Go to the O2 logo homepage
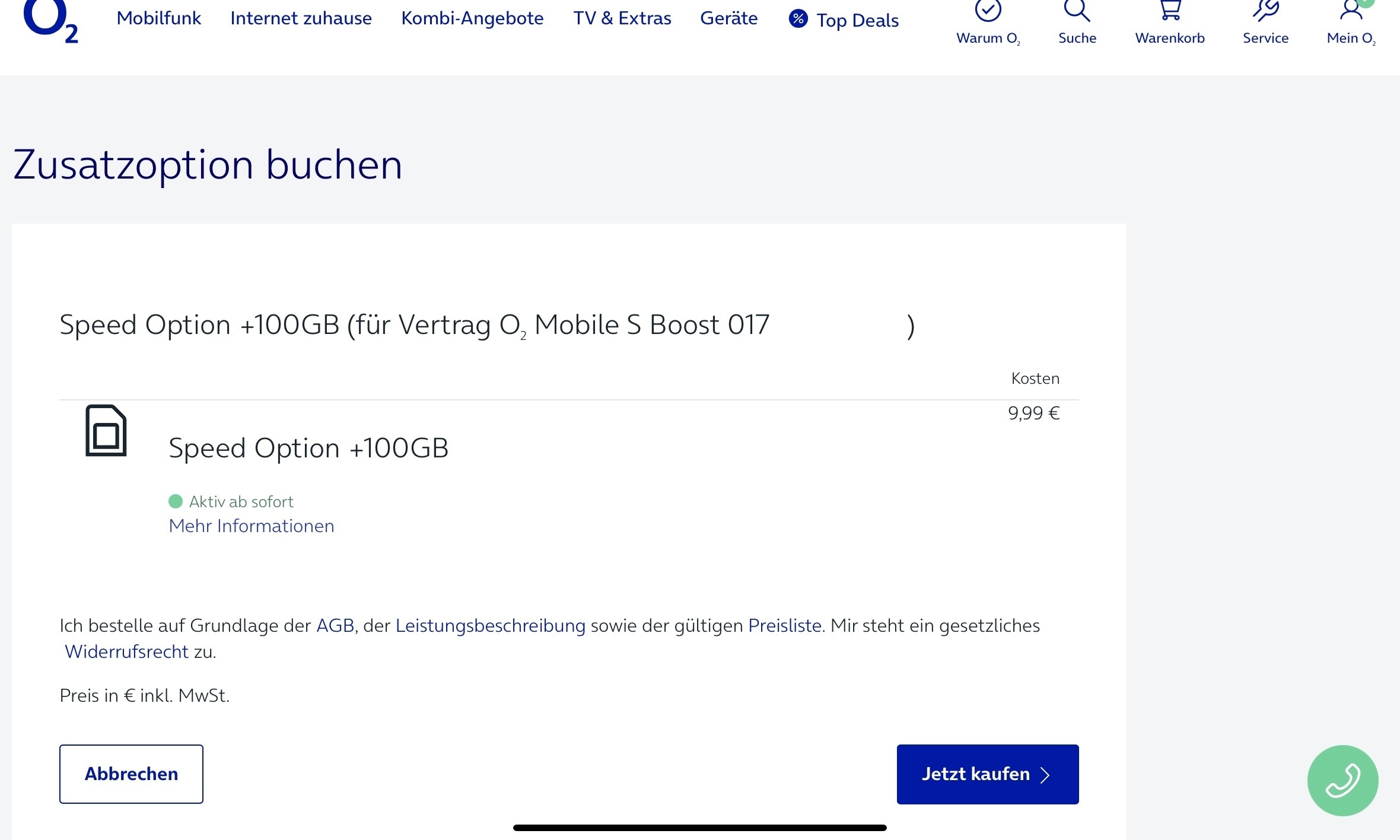Screen dimensions: 1400x840 click(50, 21)
